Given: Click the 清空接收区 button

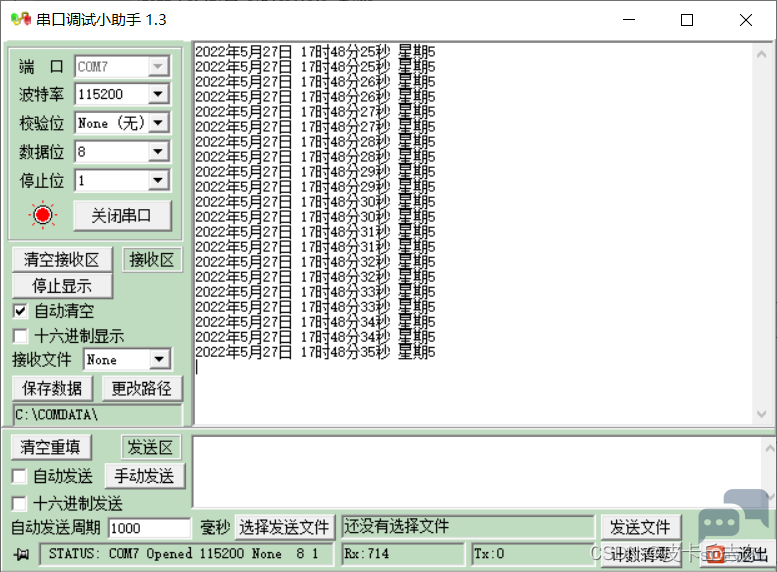Looking at the screenshot, I should (62, 260).
